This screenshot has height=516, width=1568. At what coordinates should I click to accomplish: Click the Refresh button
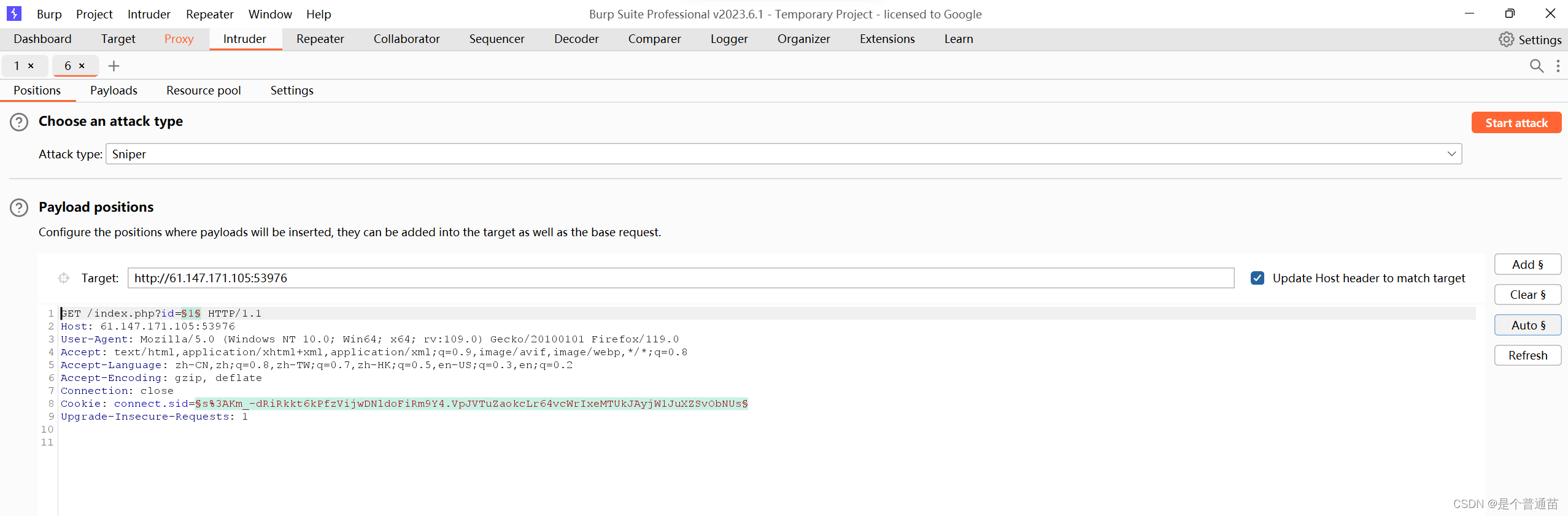[x=1527, y=355]
